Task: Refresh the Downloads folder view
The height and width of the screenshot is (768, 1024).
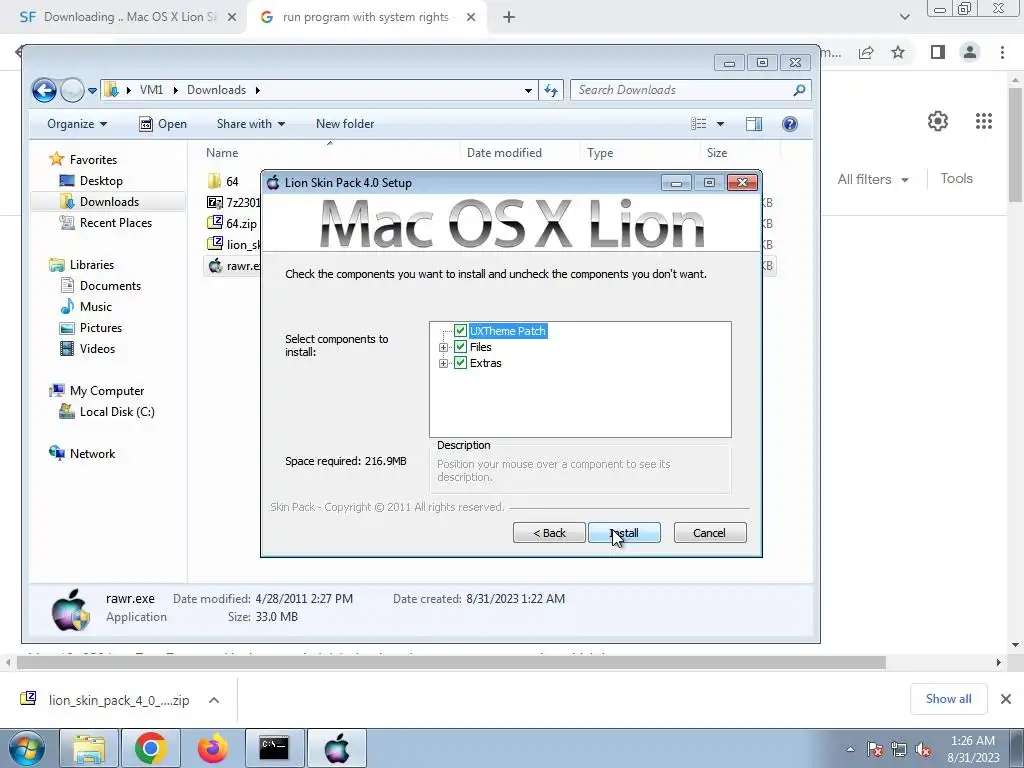Action: [x=551, y=91]
